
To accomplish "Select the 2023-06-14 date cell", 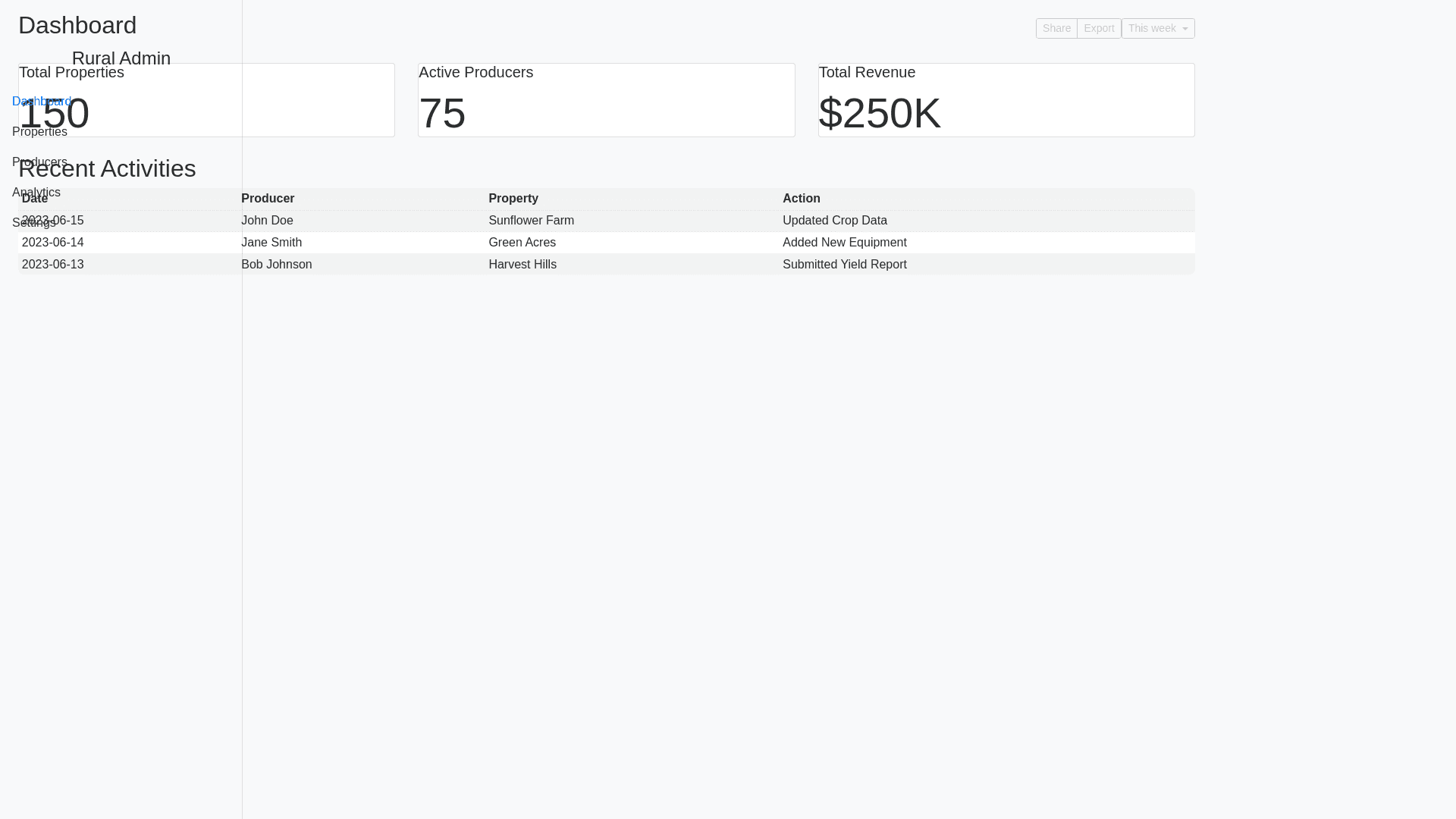I will (53, 243).
